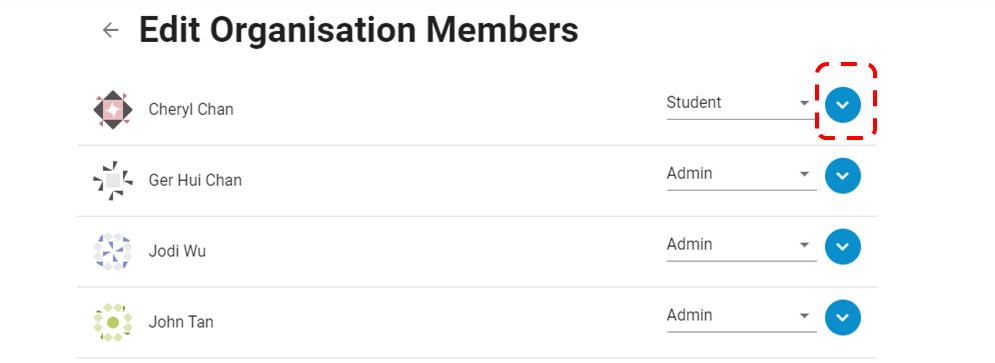The width and height of the screenshot is (995, 363).
Task: Select the Cheryl Chan name text
Action: [191, 109]
